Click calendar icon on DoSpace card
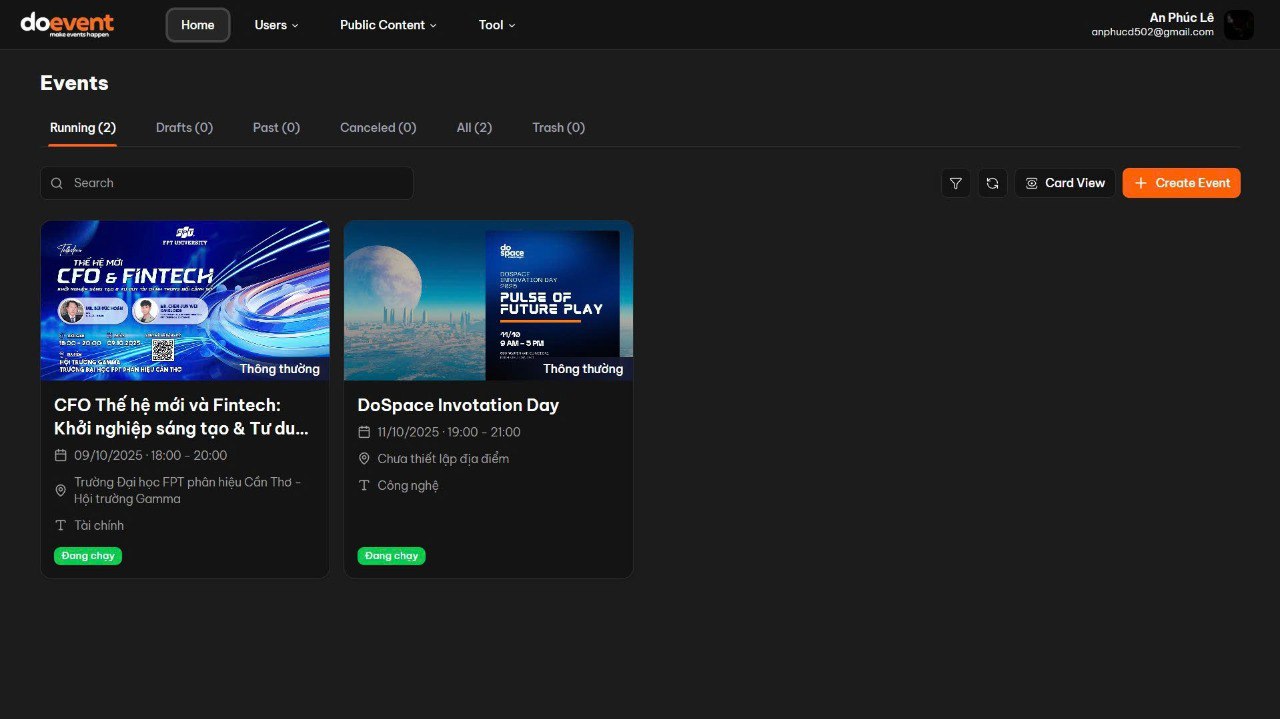 364,432
